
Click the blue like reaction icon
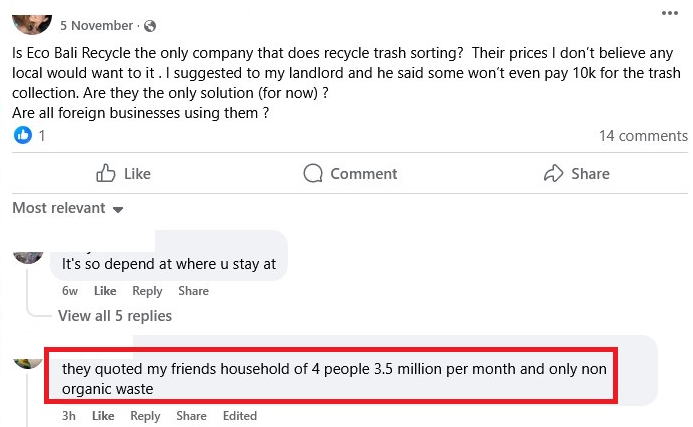(23, 136)
